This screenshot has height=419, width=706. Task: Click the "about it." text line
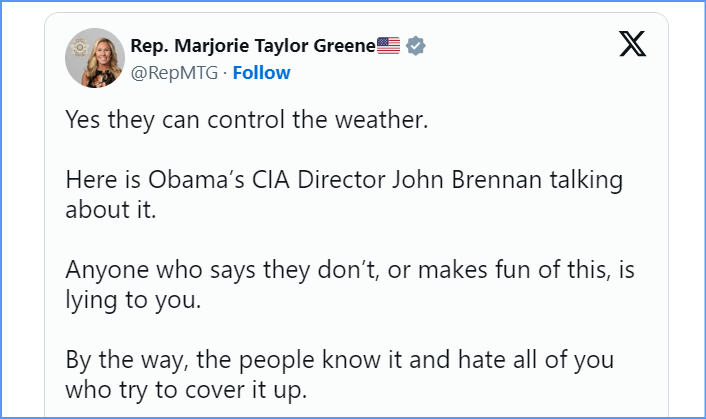[111, 210]
